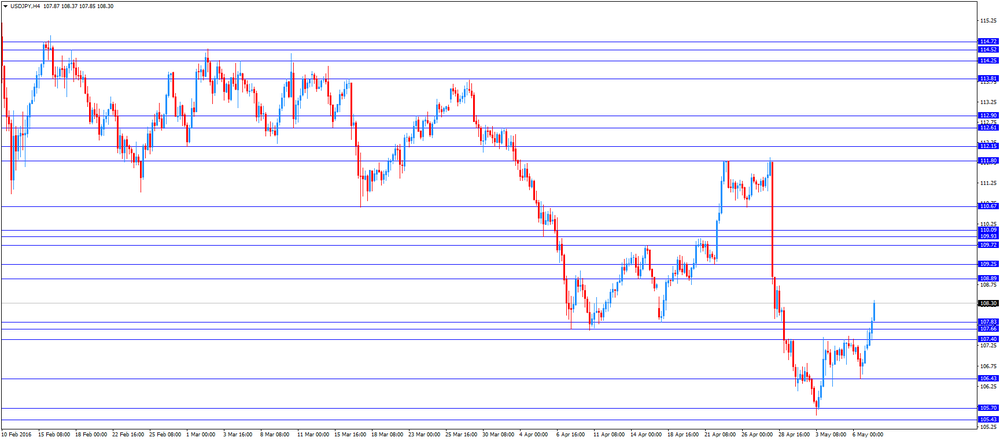Click the 106.43 price level label
This screenshot has width=1000, height=441.
(x=988, y=378)
